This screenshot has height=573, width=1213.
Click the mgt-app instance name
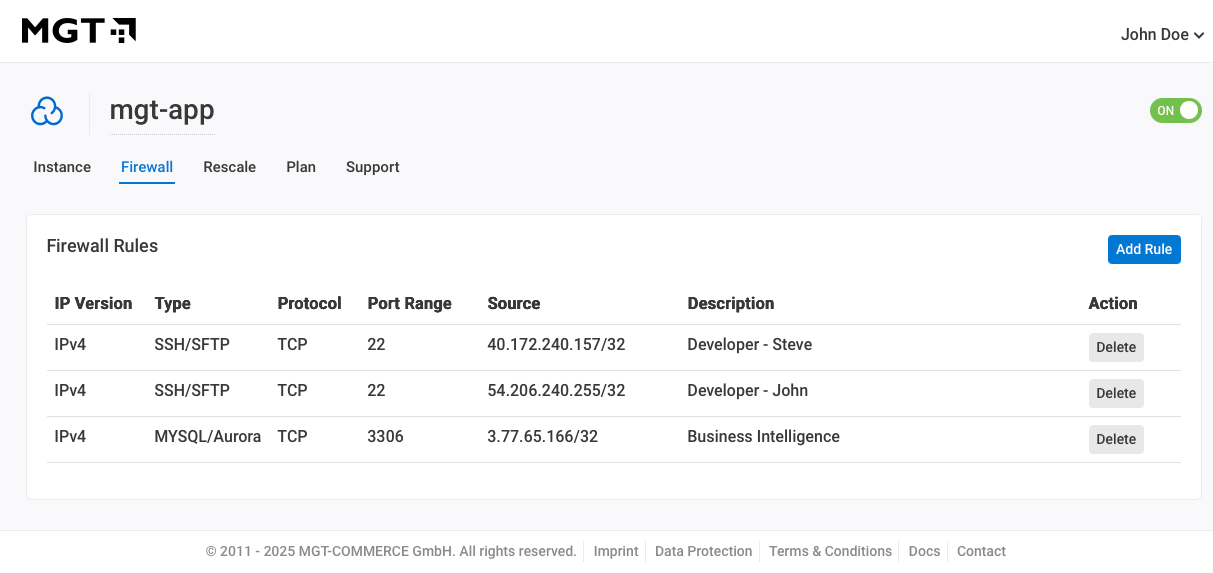pyautogui.click(x=162, y=111)
